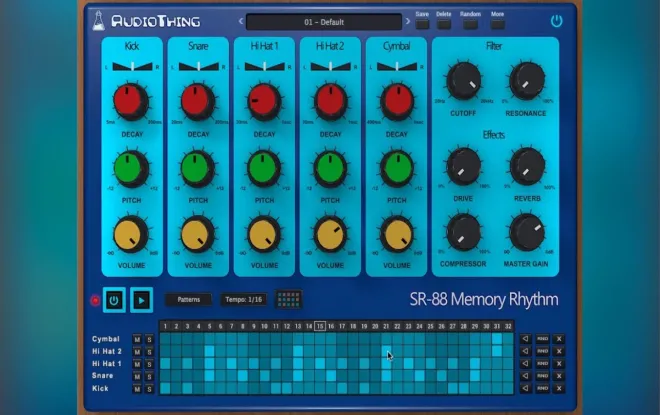Click the red record indicator

(x=95, y=300)
